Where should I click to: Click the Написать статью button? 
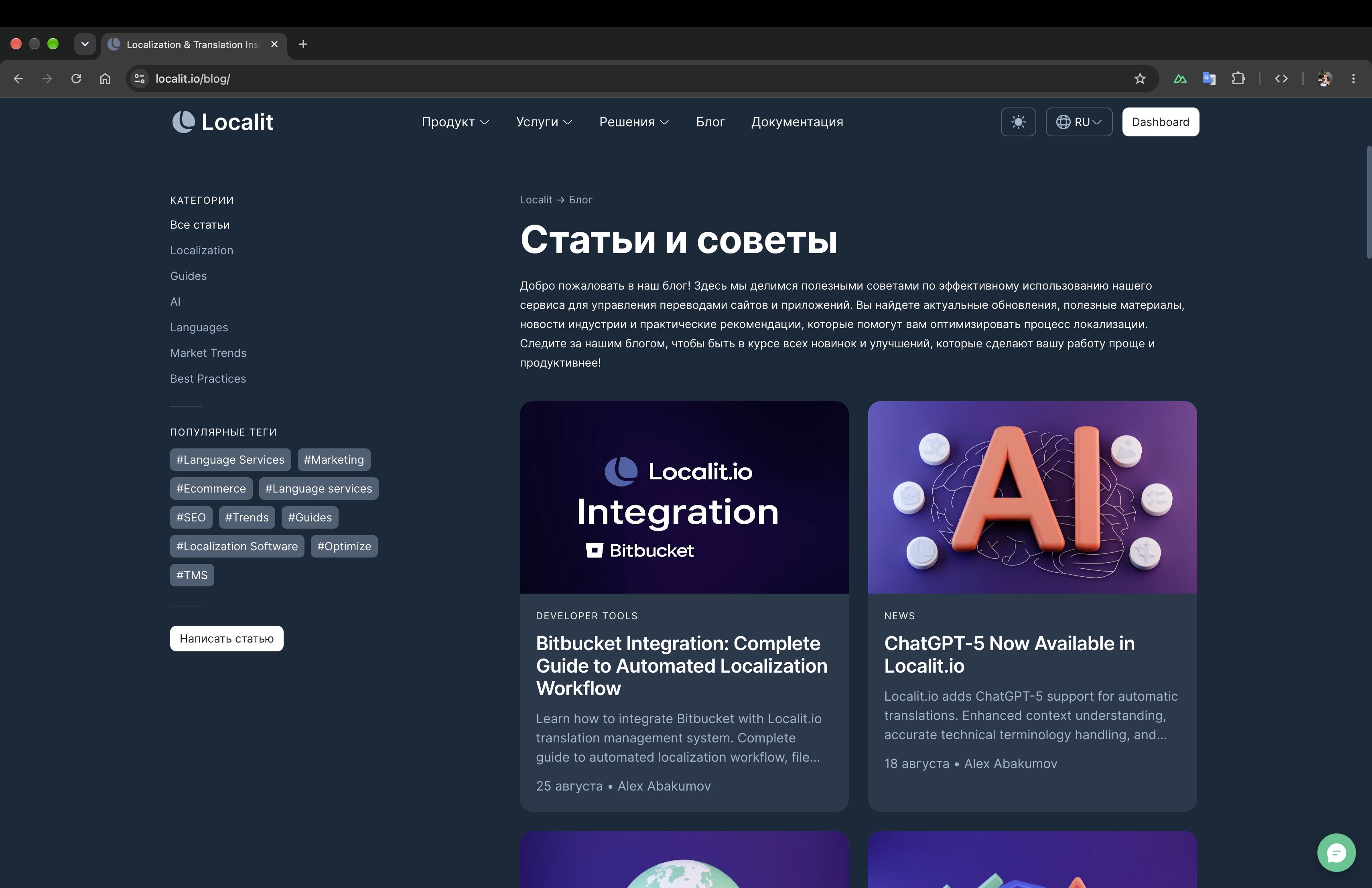click(x=227, y=639)
